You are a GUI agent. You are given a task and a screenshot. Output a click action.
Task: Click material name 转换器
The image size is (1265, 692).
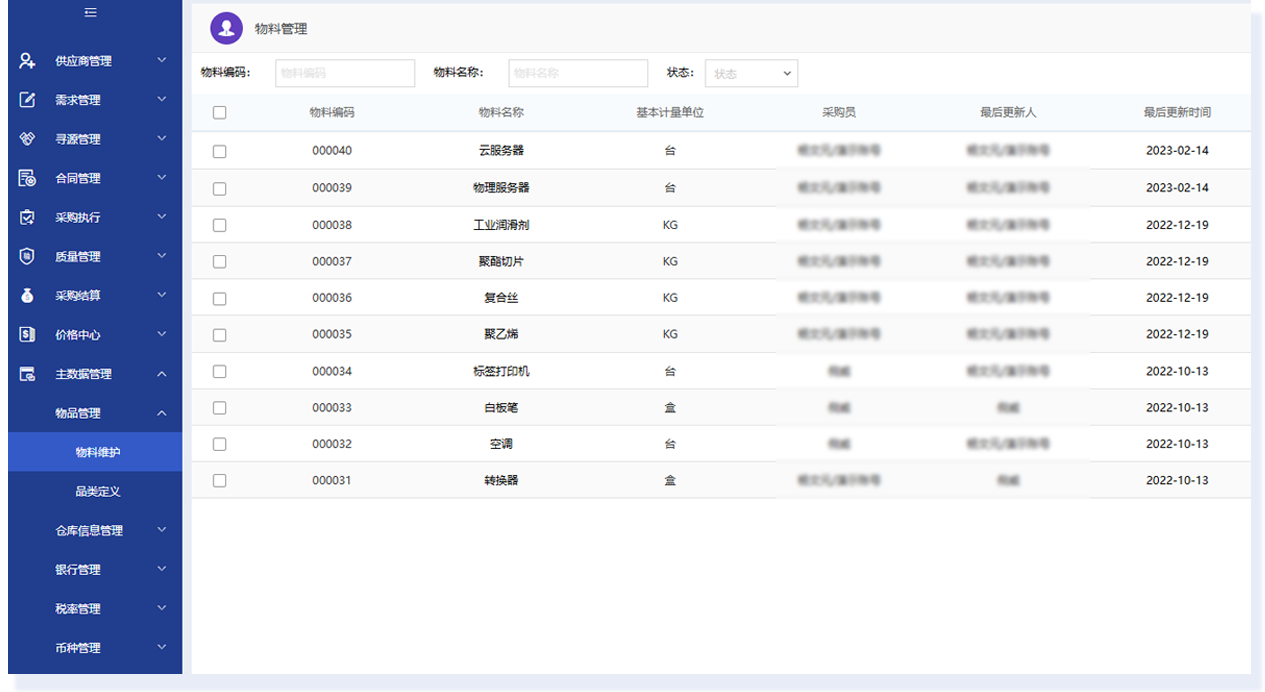pyautogui.click(x=501, y=480)
